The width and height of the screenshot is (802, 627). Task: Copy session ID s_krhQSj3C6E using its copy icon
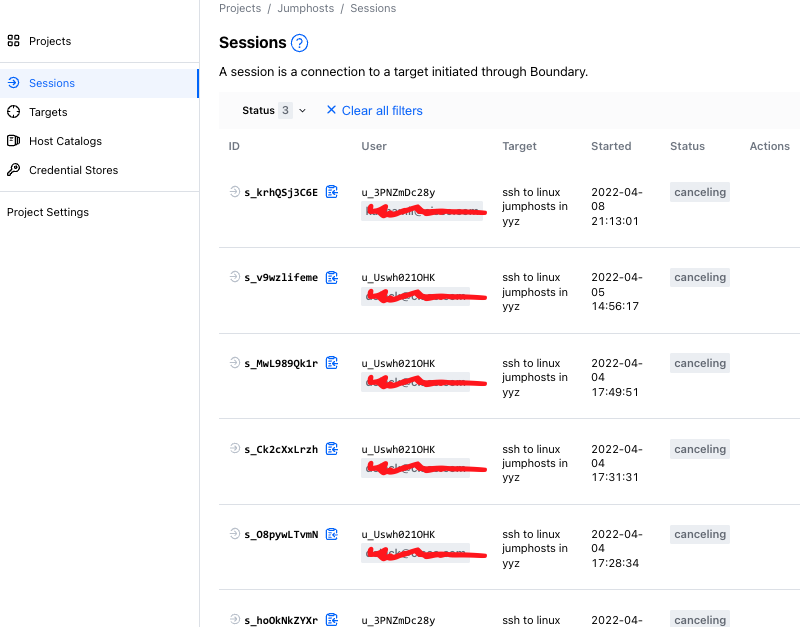[x=331, y=191]
